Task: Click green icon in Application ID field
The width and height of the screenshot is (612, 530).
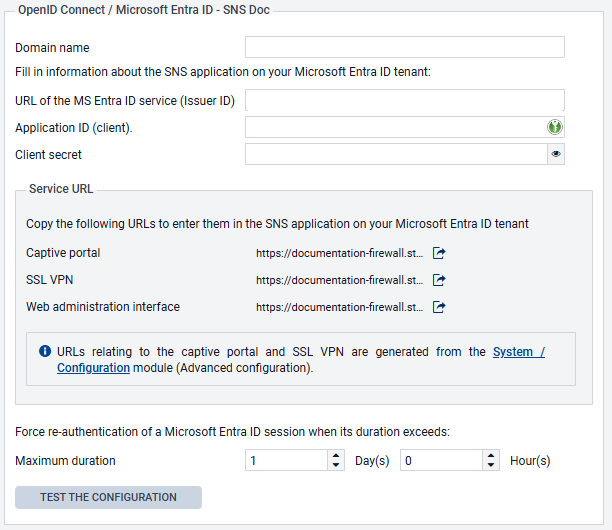Action: click(x=555, y=127)
